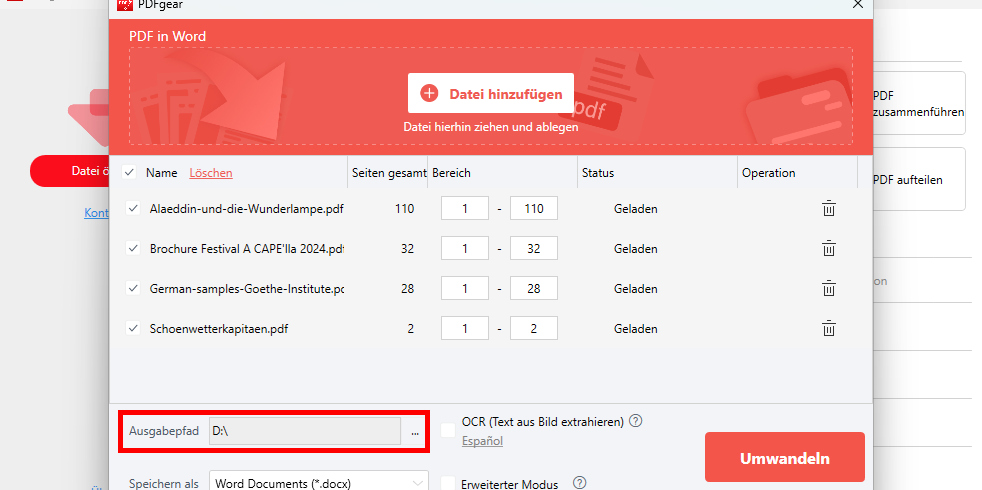982x490 pixels.
Task: Open help icon next to Erweiterter Modus
Action: point(579,484)
